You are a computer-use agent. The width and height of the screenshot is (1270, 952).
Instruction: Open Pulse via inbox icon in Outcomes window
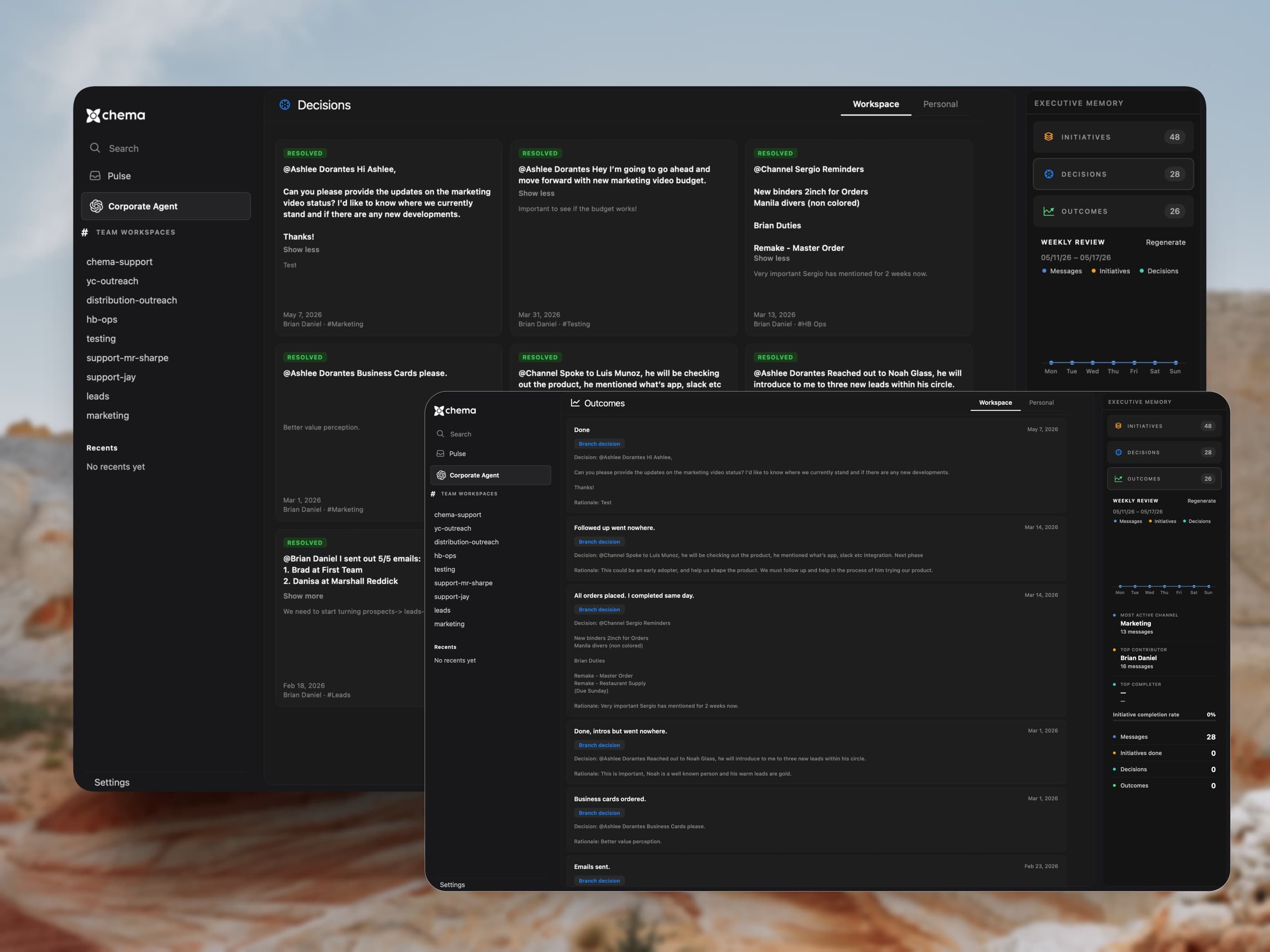[440, 453]
